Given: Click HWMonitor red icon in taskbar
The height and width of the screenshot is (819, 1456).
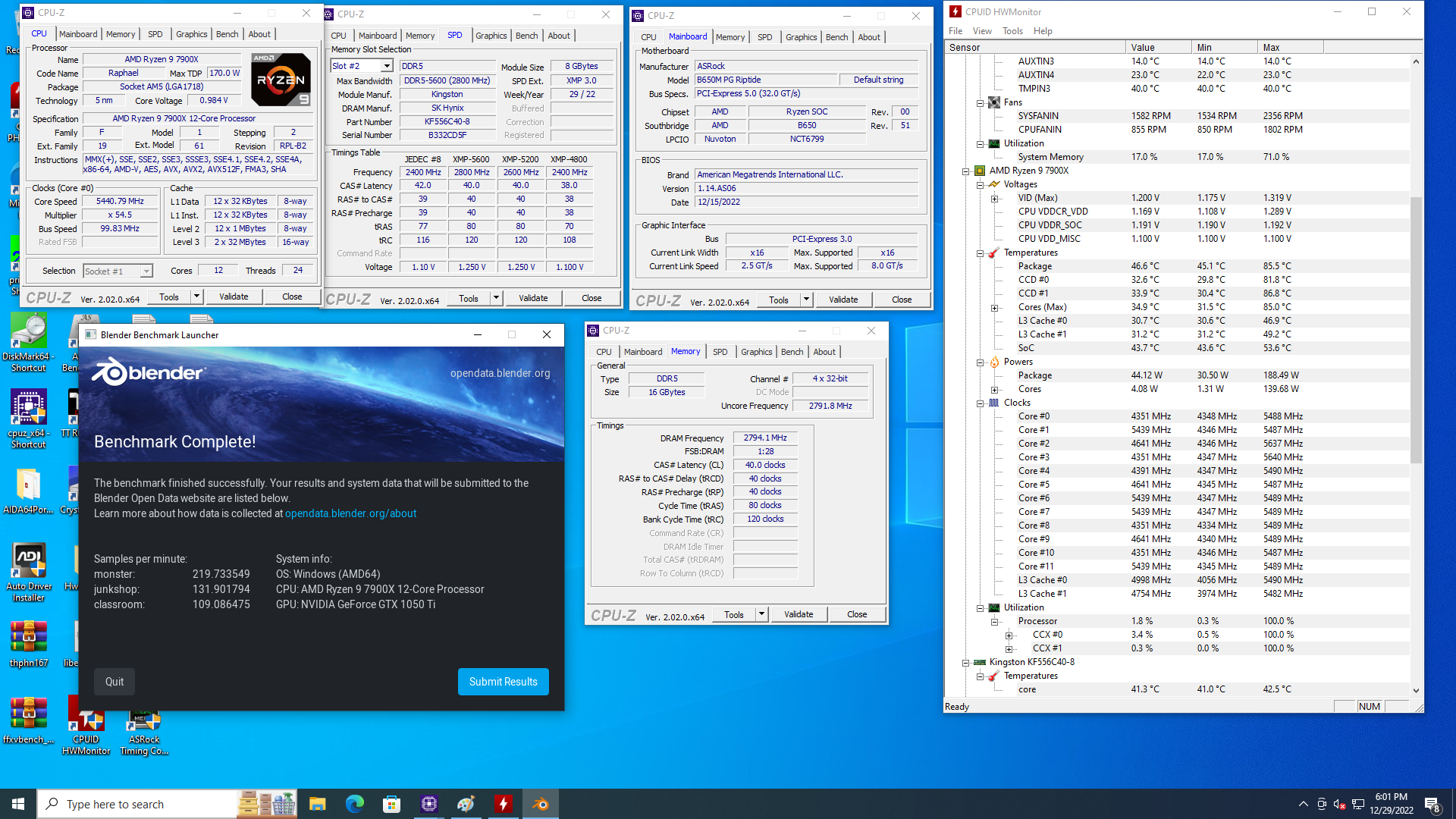Looking at the screenshot, I should click(503, 804).
